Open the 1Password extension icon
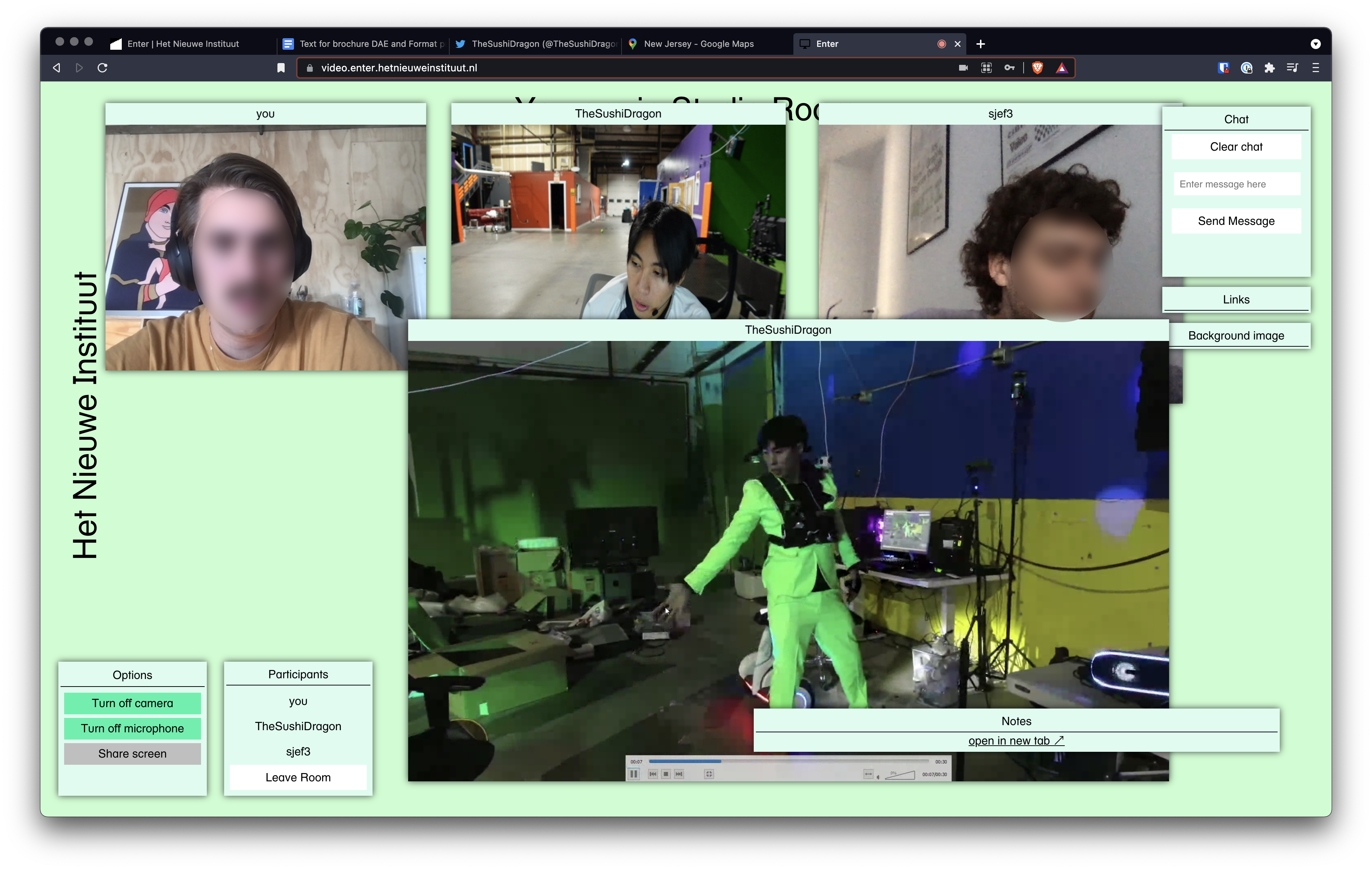The width and height of the screenshot is (1372, 870). 1247,68
